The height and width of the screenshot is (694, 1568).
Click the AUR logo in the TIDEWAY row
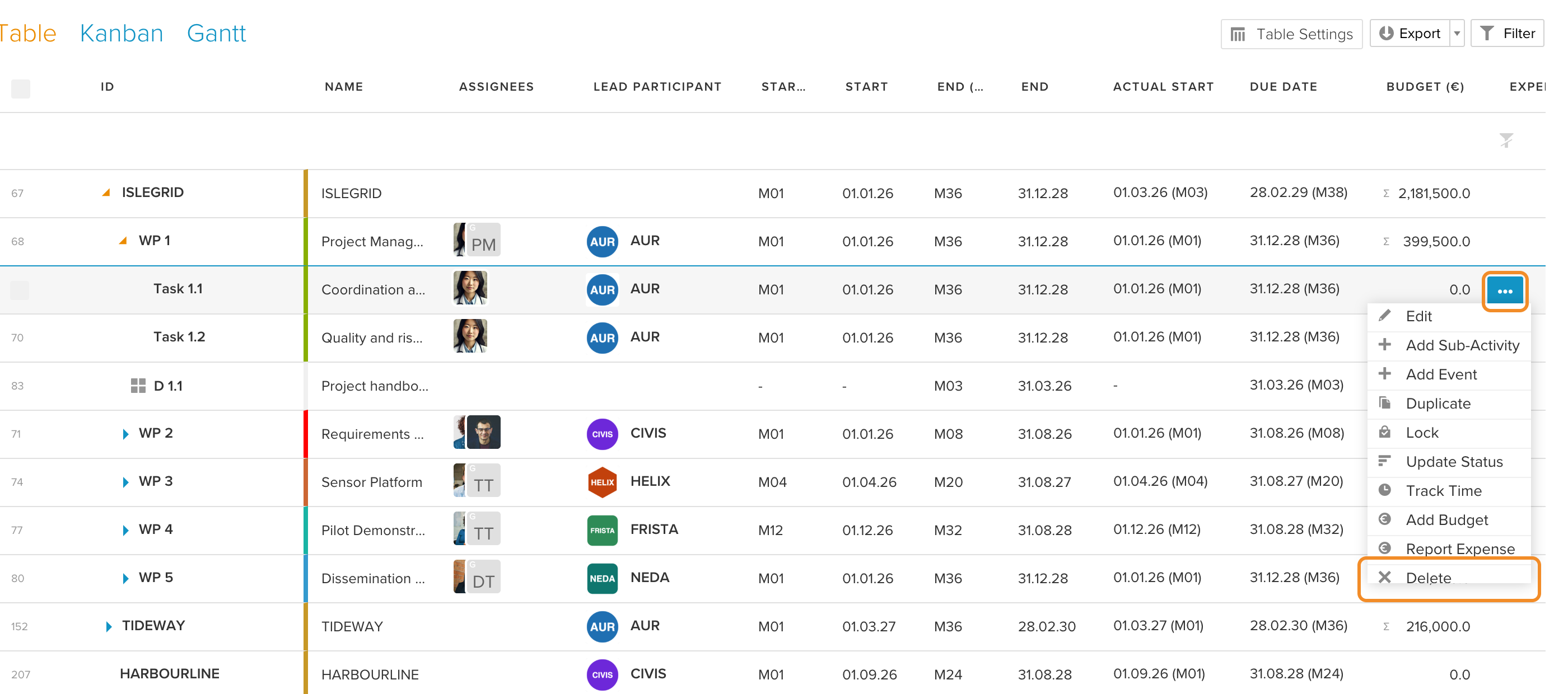pos(602,626)
